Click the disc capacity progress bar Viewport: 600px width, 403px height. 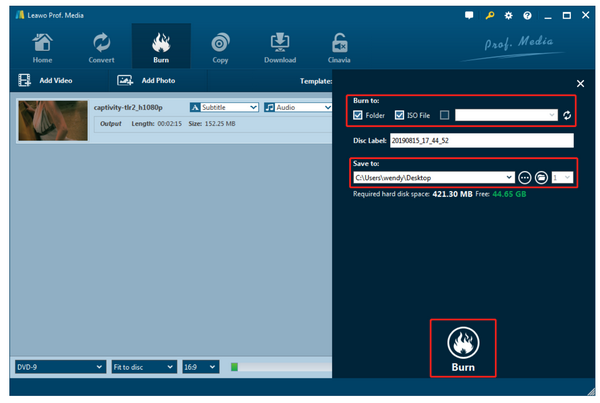[x=281, y=367]
